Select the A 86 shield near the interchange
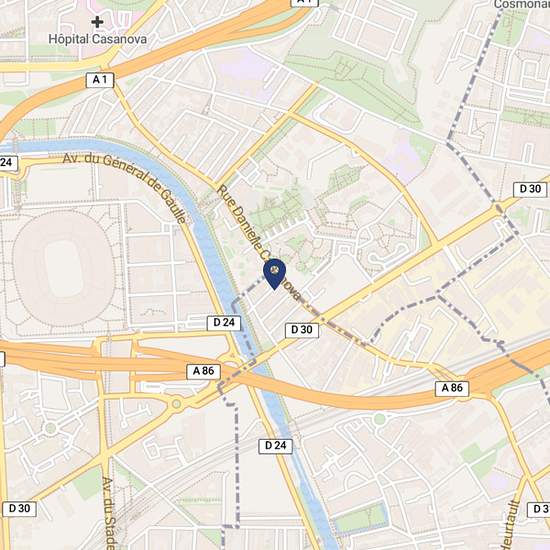 (x=203, y=371)
